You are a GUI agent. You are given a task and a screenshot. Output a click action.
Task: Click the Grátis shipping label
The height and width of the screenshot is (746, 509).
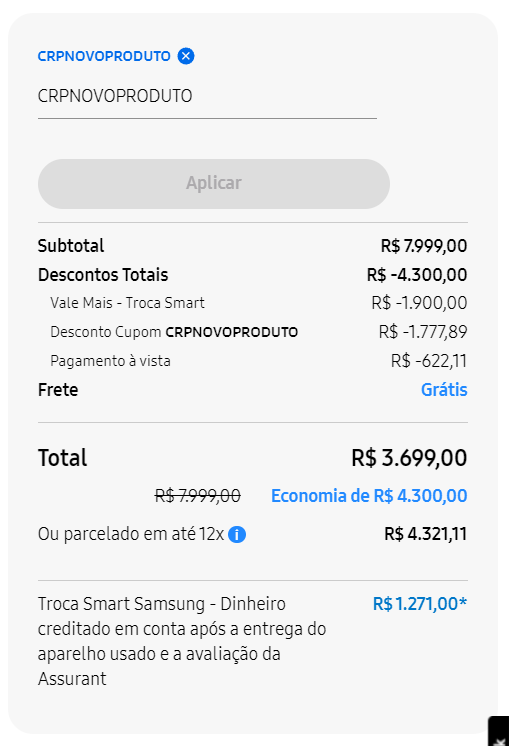point(444,390)
